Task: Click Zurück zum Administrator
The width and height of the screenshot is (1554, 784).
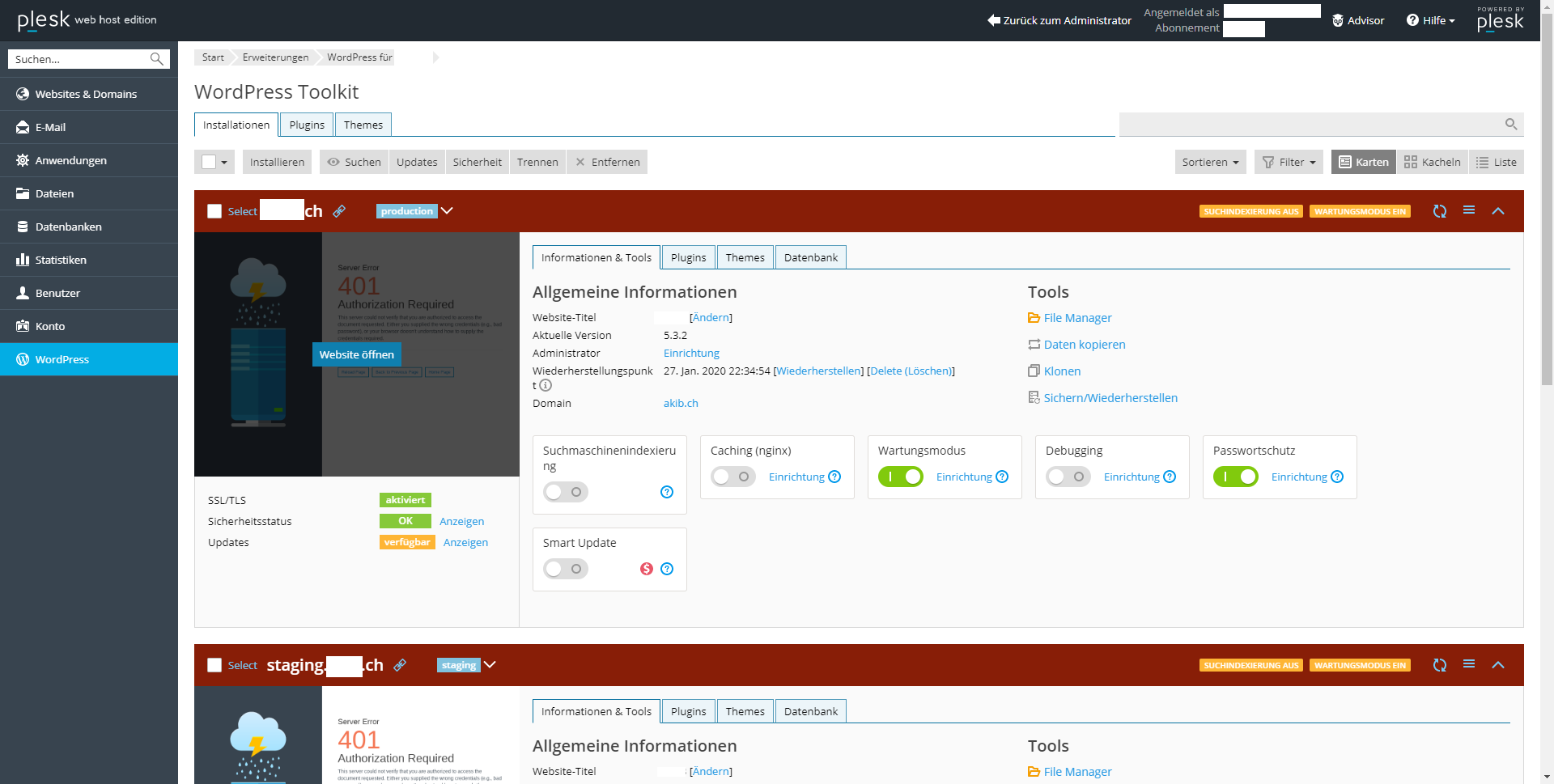Action: click(1059, 20)
